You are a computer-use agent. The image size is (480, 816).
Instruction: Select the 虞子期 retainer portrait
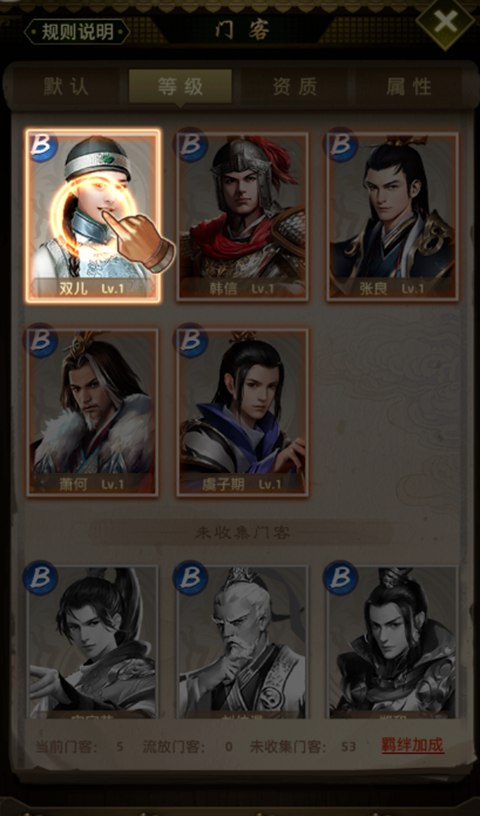242,412
